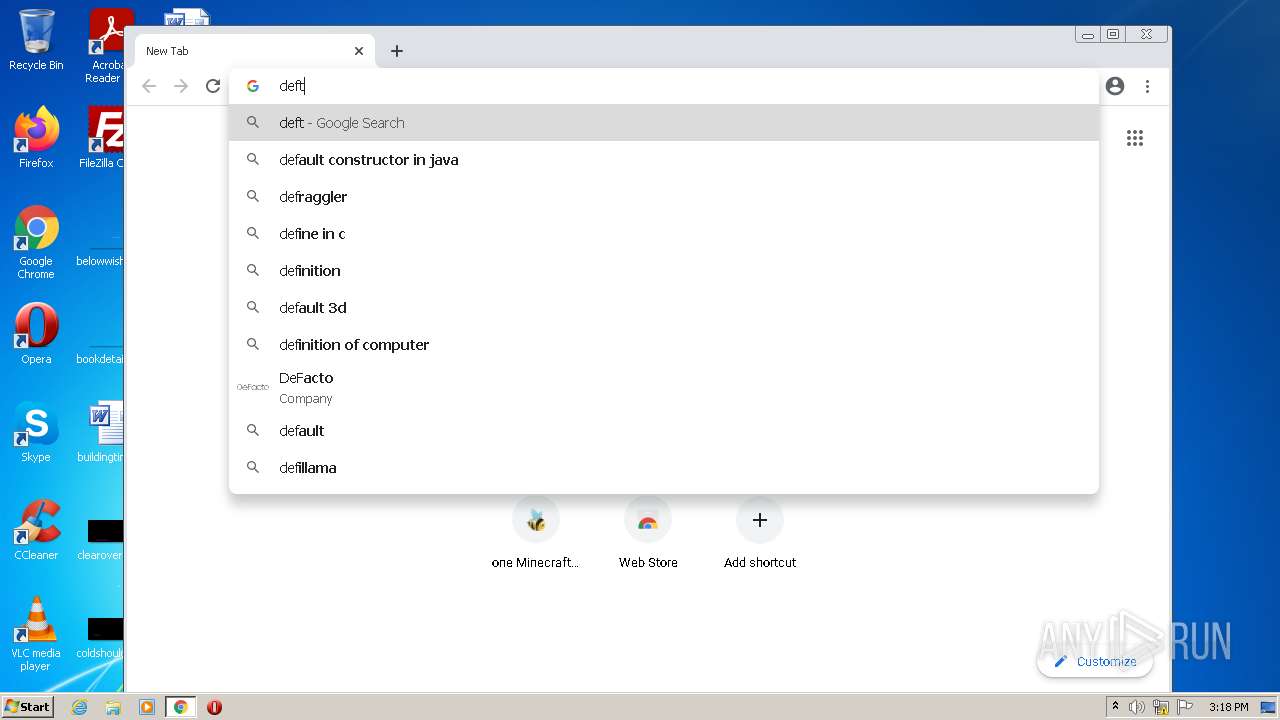Choose 'definition of computer' suggestion
This screenshot has width=1280, height=720.
pos(664,345)
